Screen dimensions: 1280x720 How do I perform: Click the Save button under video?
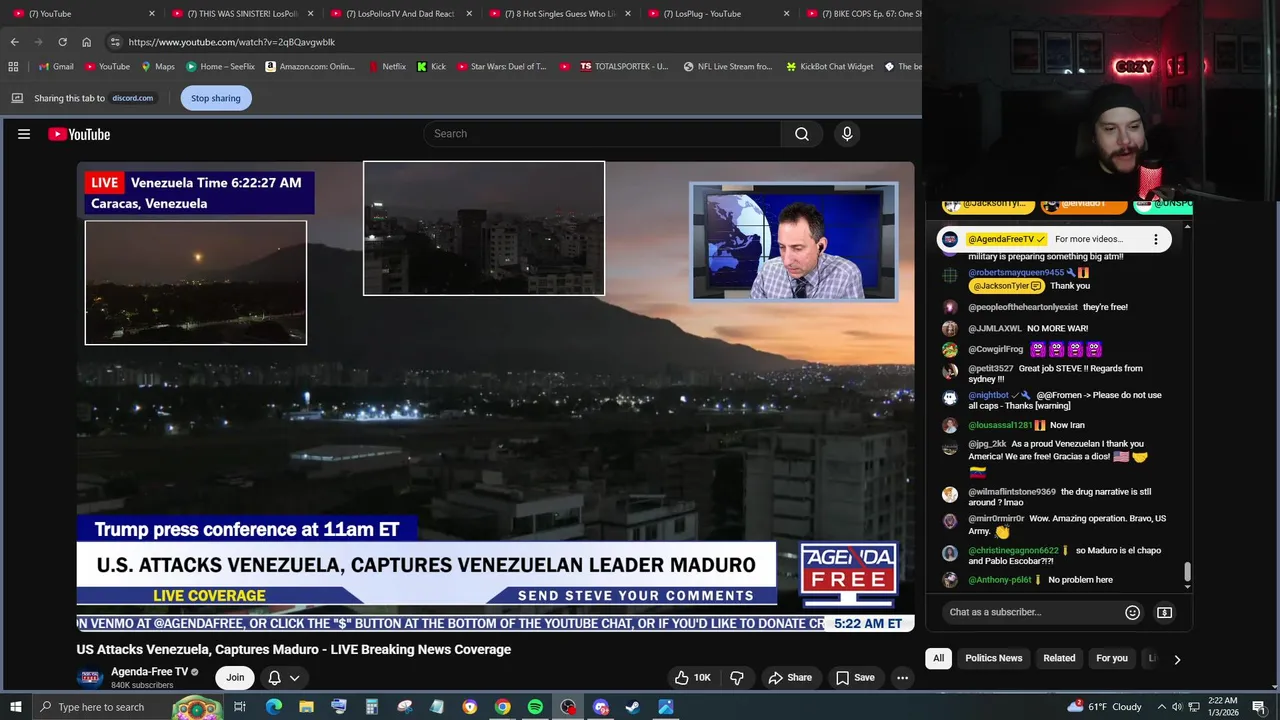click(855, 677)
